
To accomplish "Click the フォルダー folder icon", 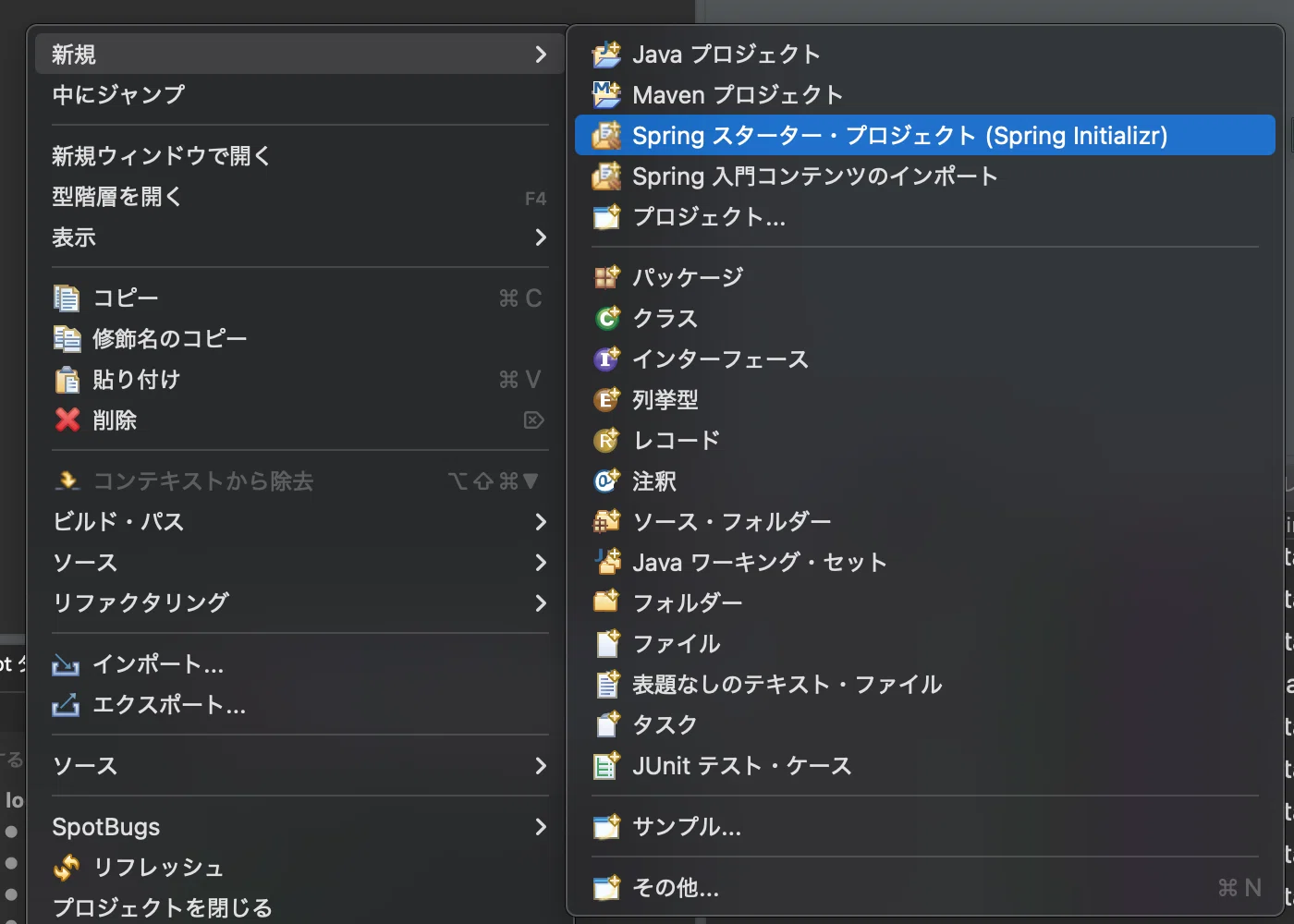I will [x=606, y=602].
